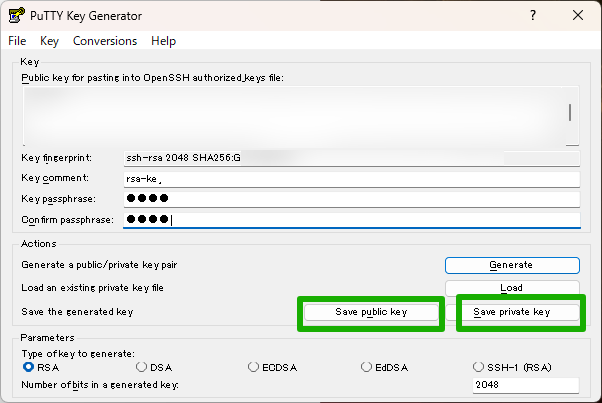
Task: Click the PuTTY Key Generator title bar icon
Action: [17, 16]
